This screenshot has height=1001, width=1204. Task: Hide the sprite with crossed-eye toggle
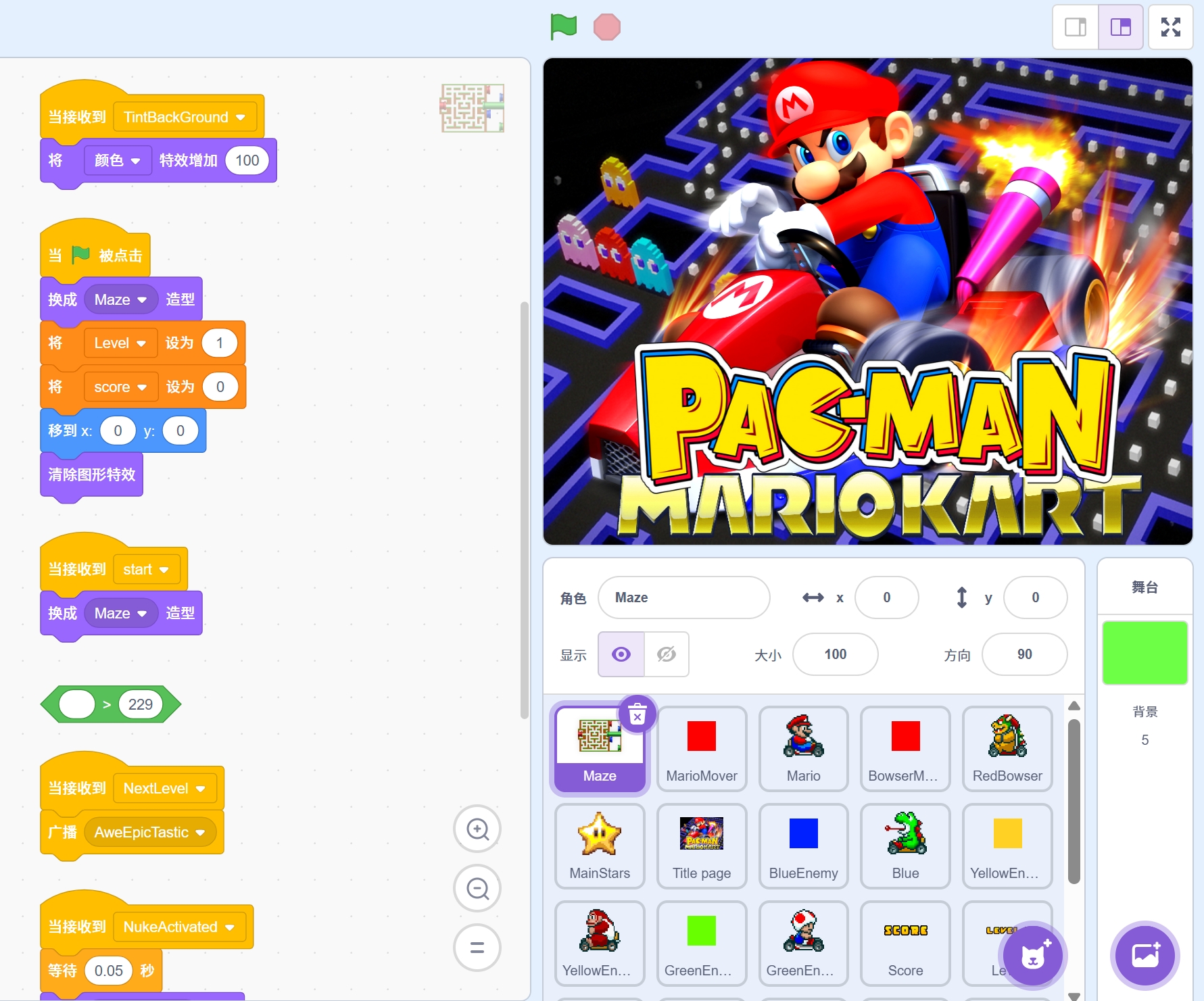667,654
